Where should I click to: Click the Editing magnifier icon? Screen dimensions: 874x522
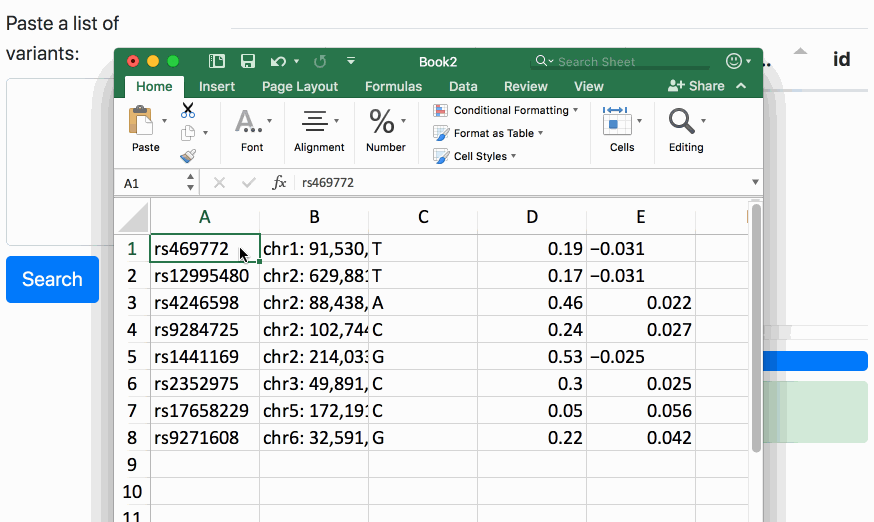coord(682,122)
